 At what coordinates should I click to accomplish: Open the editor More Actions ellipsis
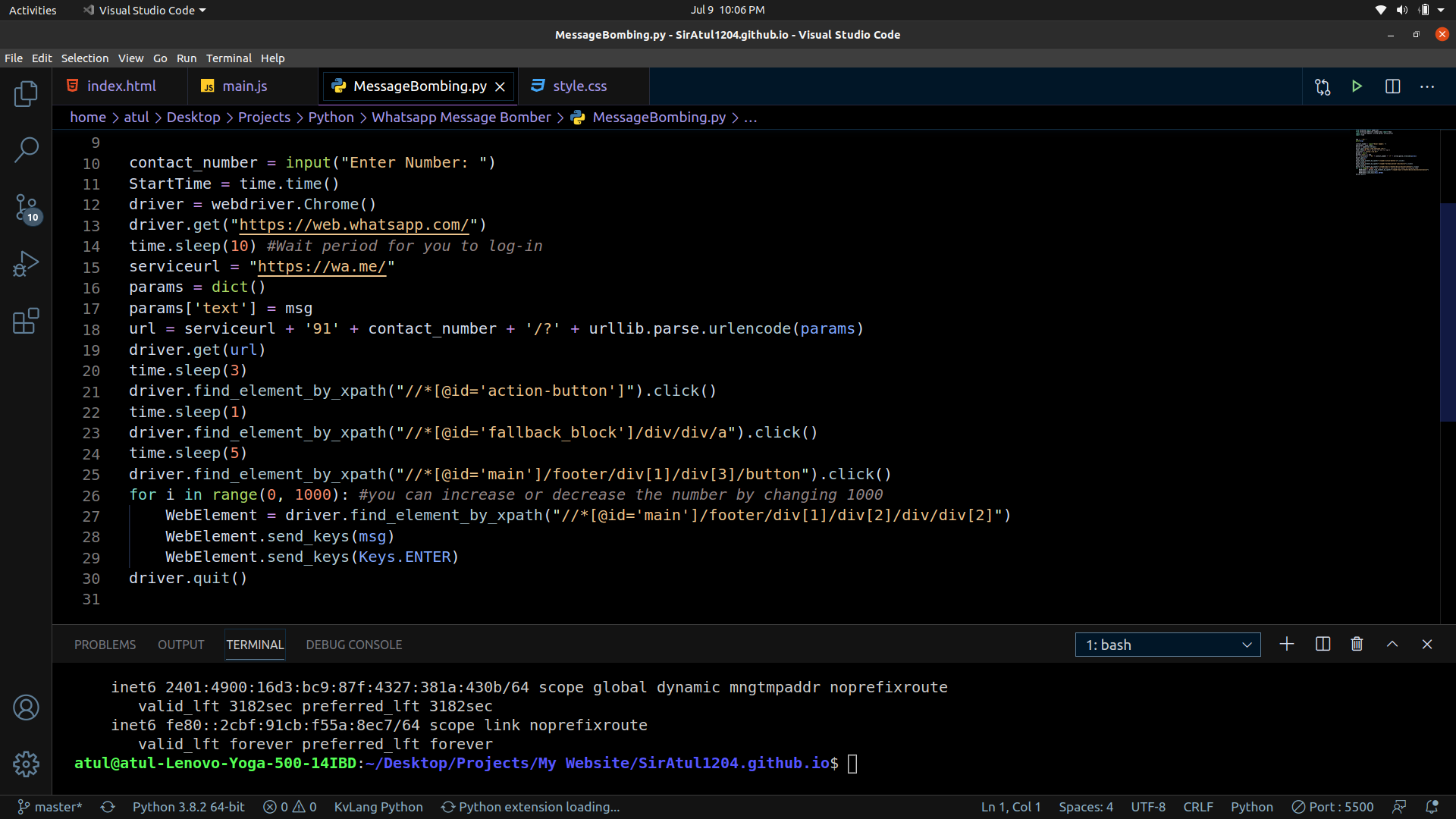pos(1427,86)
